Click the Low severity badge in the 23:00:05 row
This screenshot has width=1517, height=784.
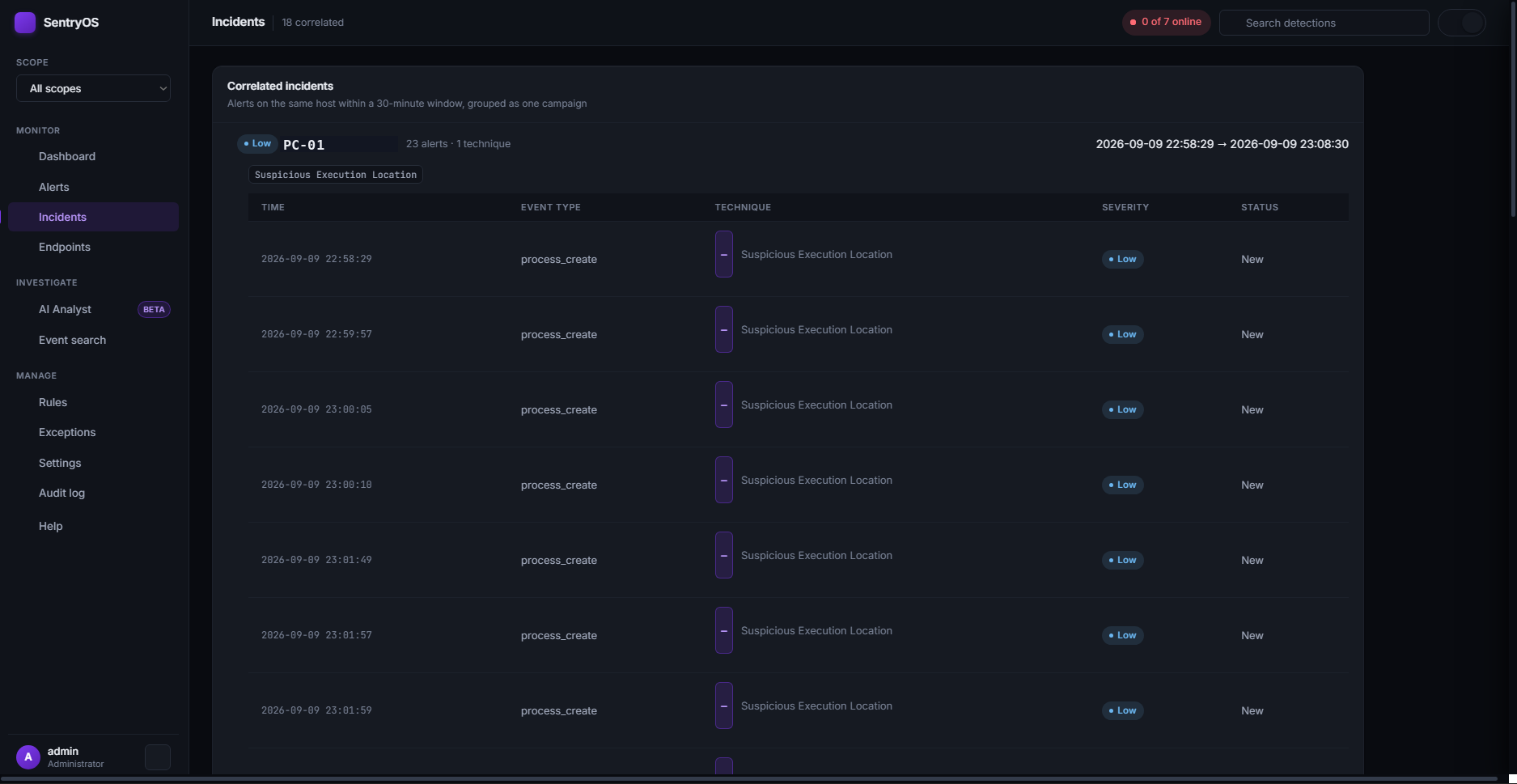click(x=1122, y=409)
